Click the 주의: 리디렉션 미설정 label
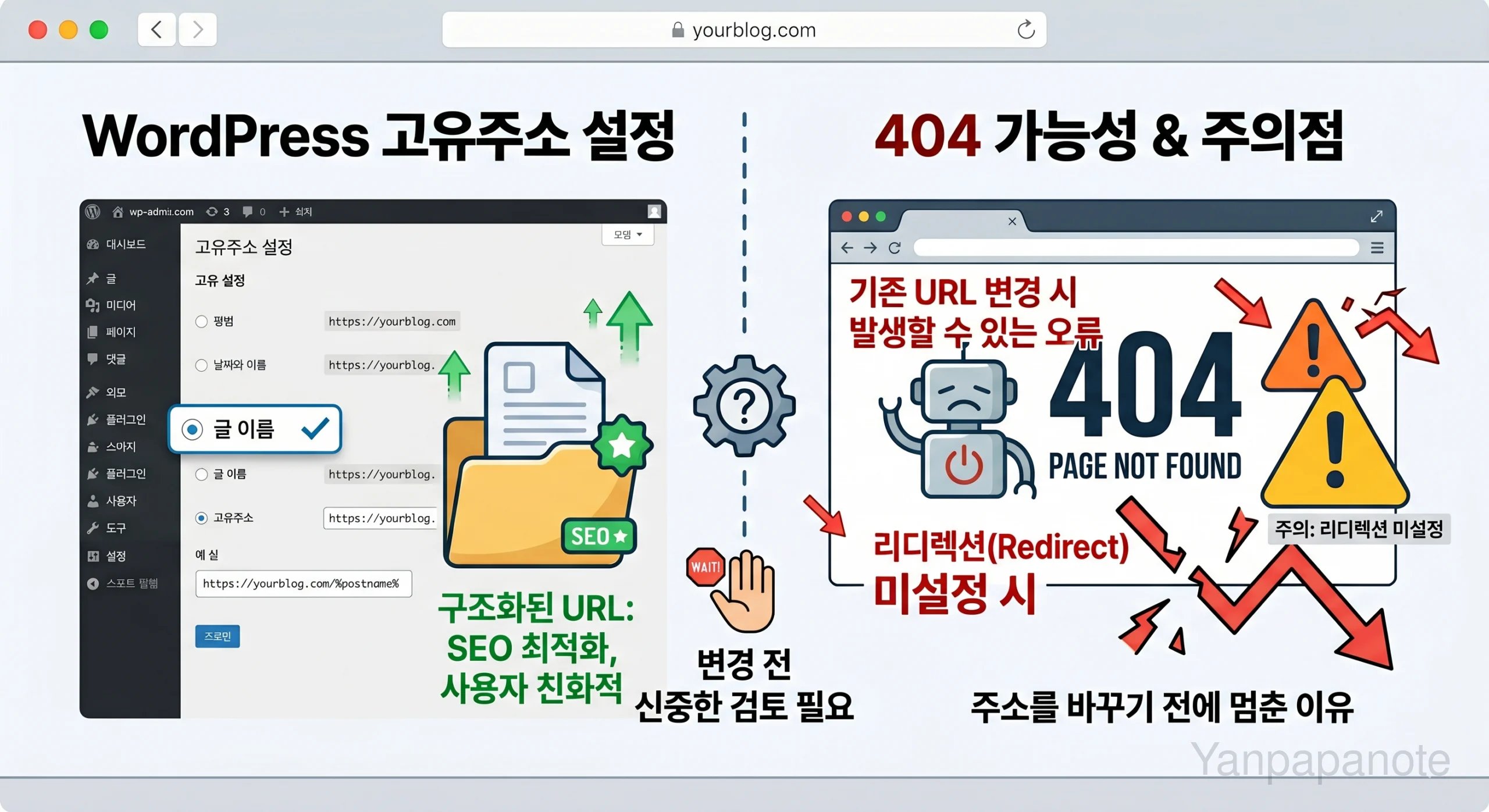 point(1359,529)
